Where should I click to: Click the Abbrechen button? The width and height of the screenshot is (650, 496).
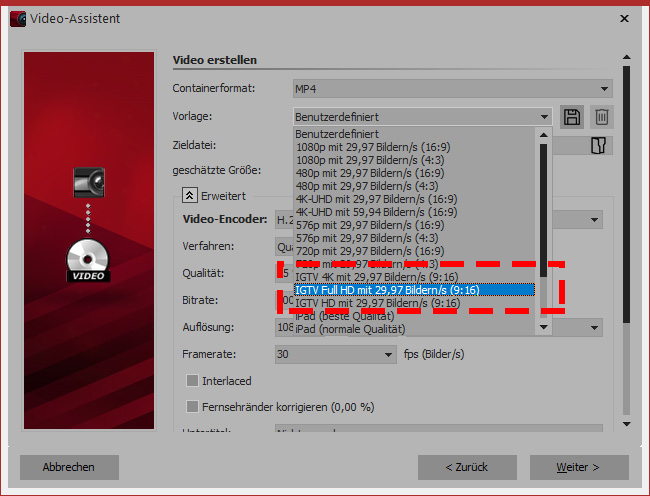click(69, 467)
